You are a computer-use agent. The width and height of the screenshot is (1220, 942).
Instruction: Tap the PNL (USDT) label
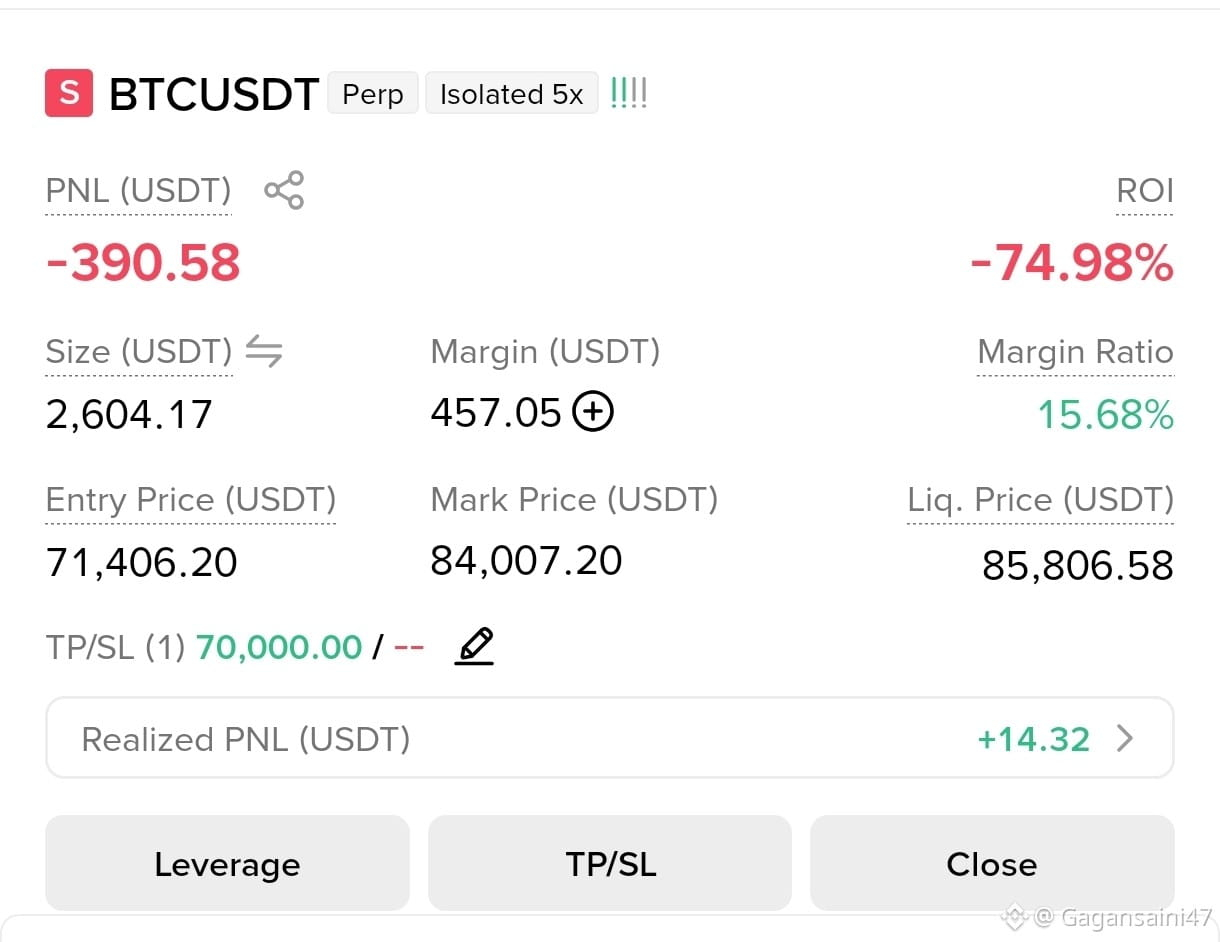(138, 190)
